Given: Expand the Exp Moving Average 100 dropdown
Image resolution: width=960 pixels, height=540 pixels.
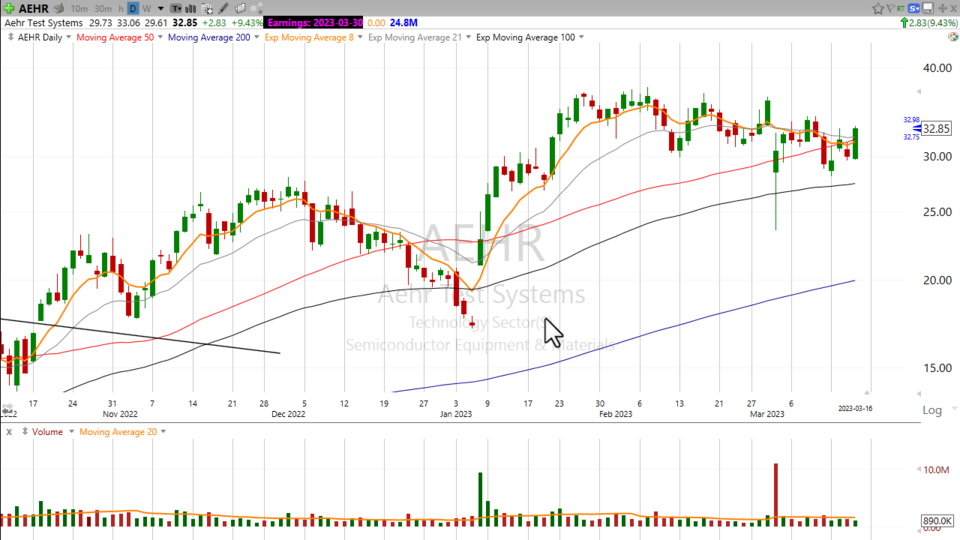Looking at the screenshot, I should click(x=581, y=37).
